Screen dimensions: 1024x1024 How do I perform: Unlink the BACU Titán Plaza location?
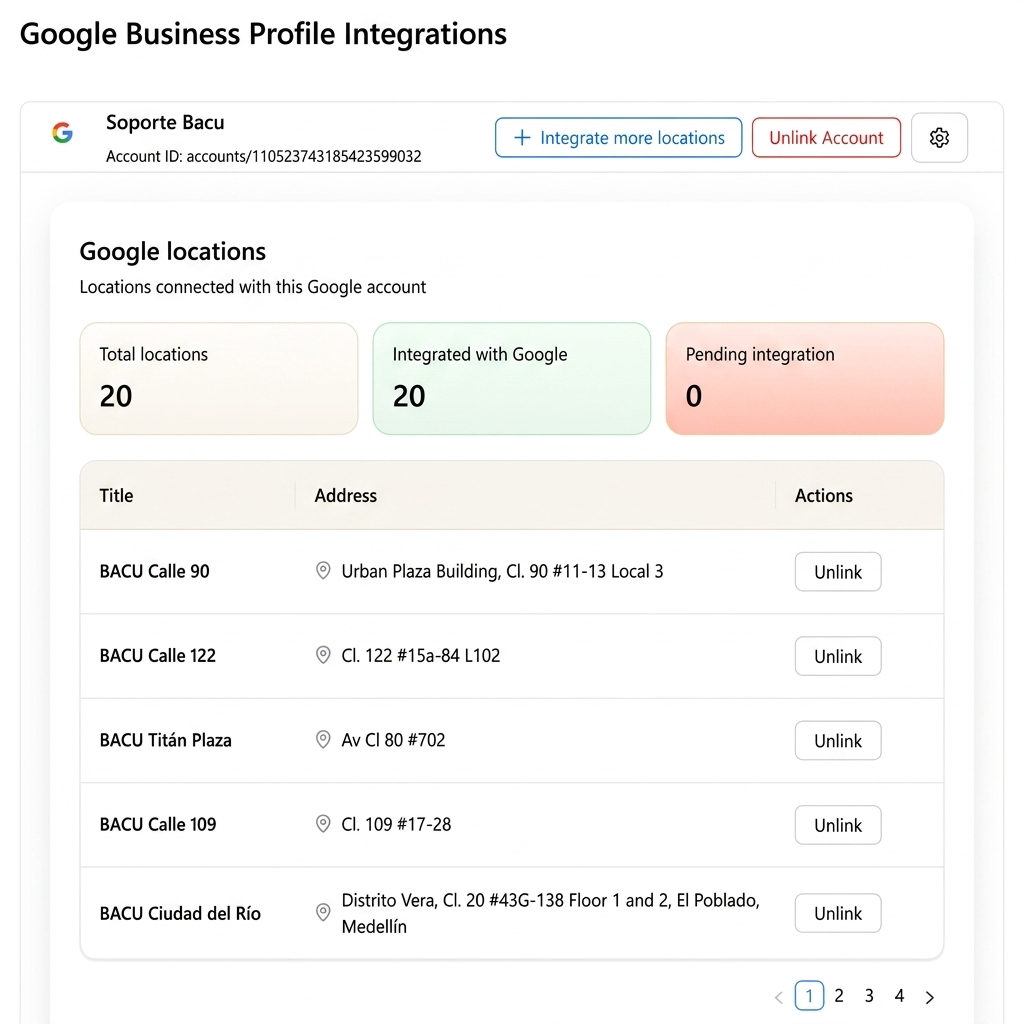[x=838, y=741]
